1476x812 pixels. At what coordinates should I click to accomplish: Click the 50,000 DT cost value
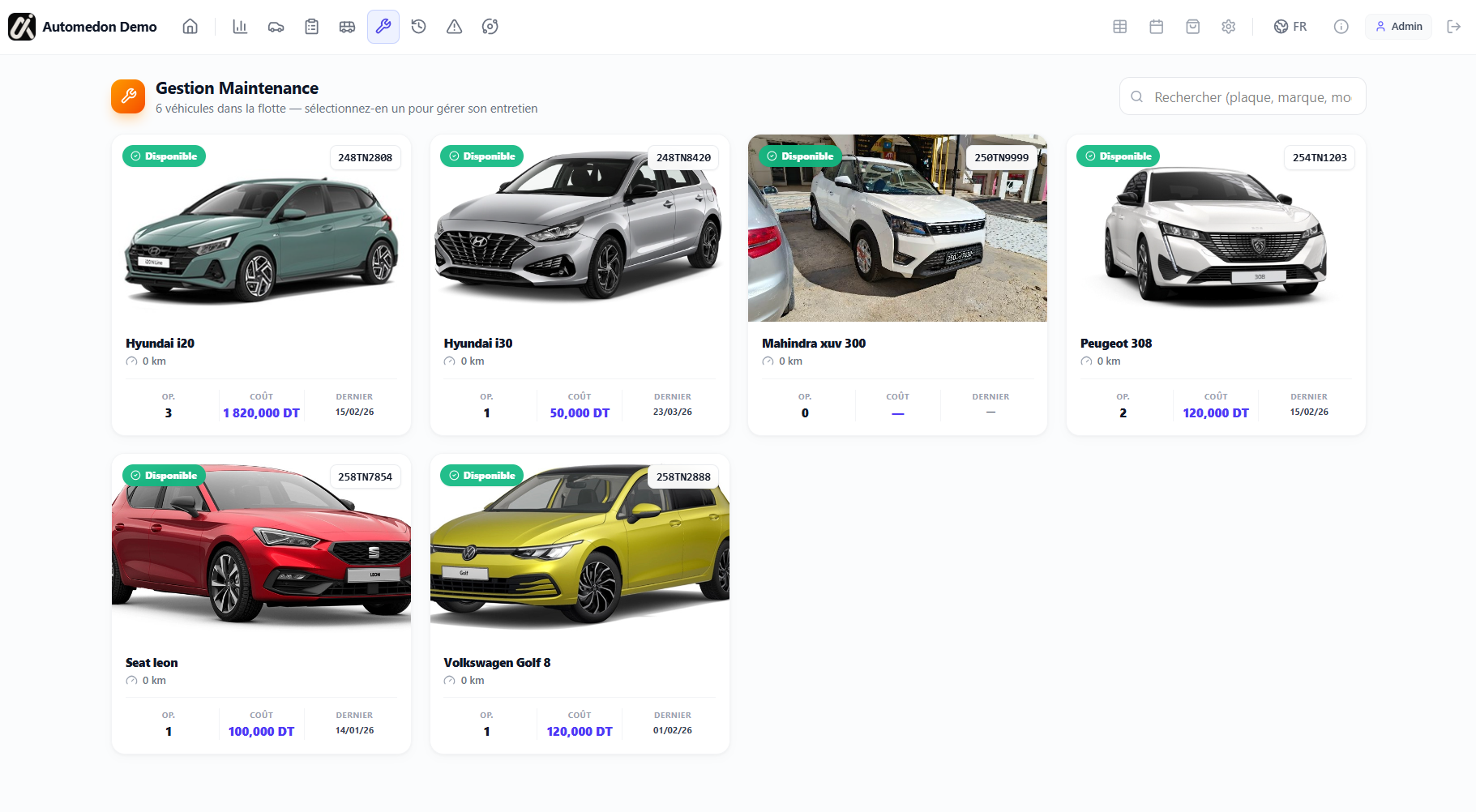(580, 413)
